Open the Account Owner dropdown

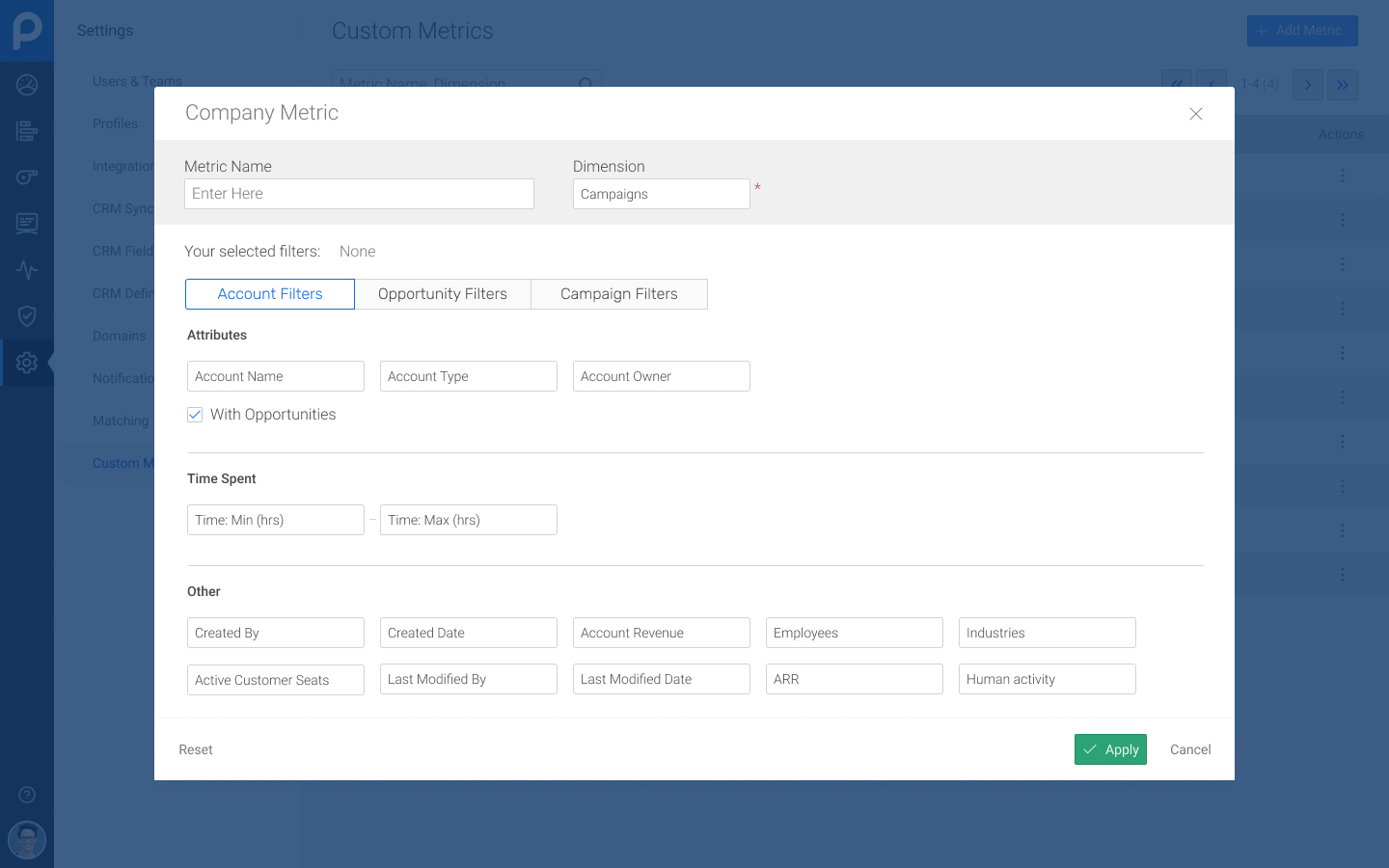661,376
